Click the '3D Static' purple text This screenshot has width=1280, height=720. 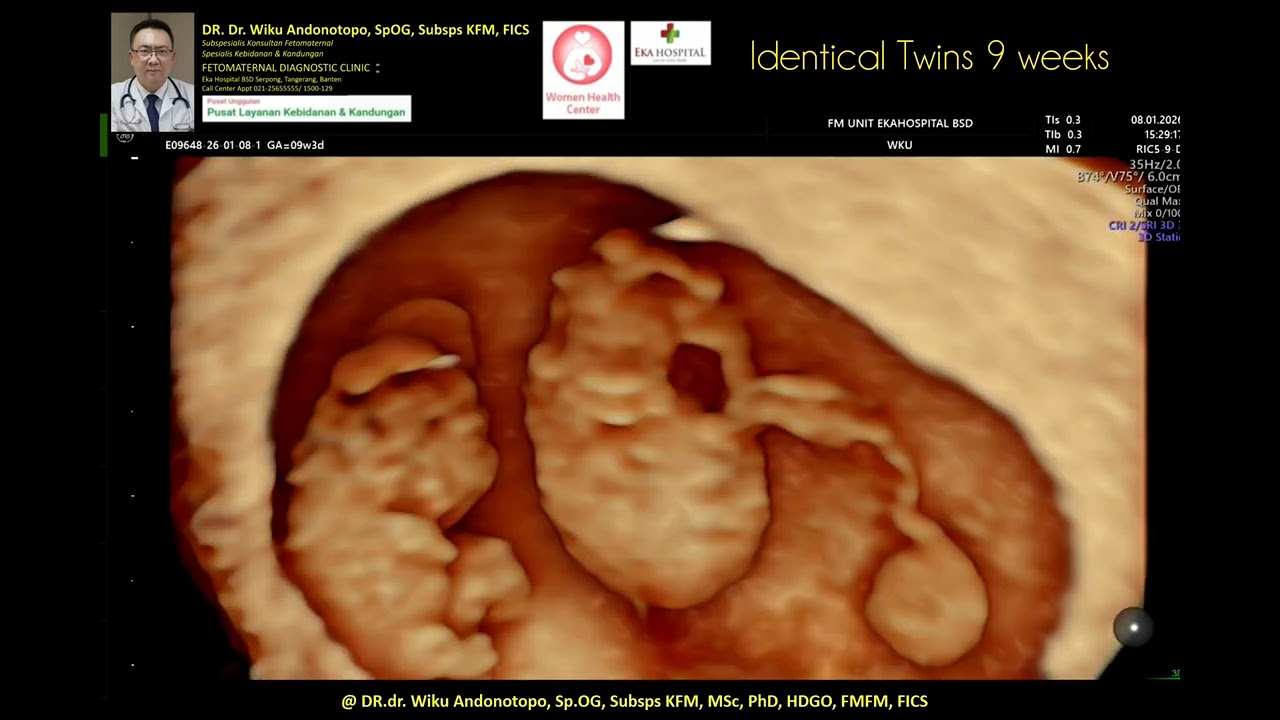1159,238
